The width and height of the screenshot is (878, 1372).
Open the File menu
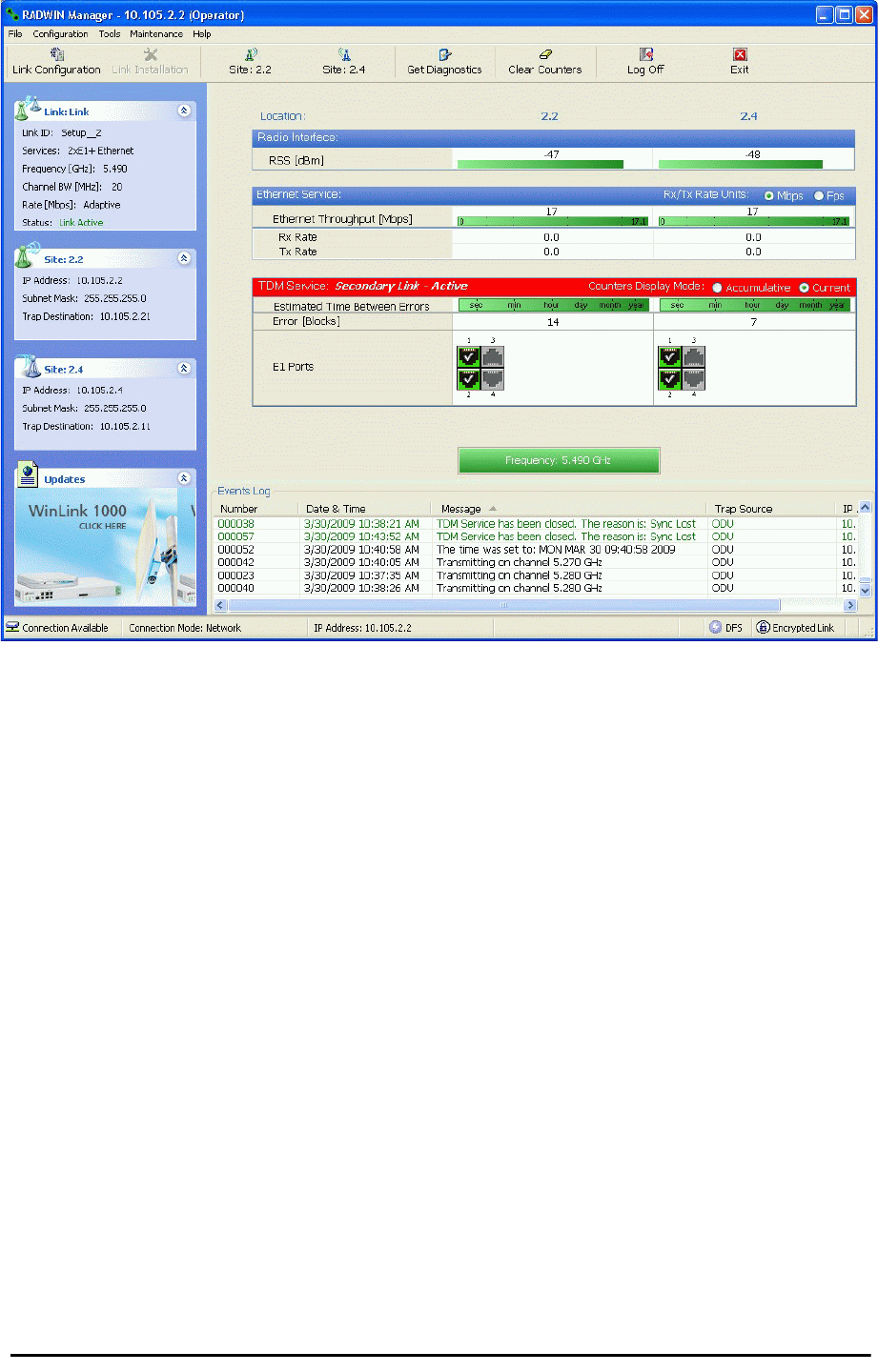15,33
